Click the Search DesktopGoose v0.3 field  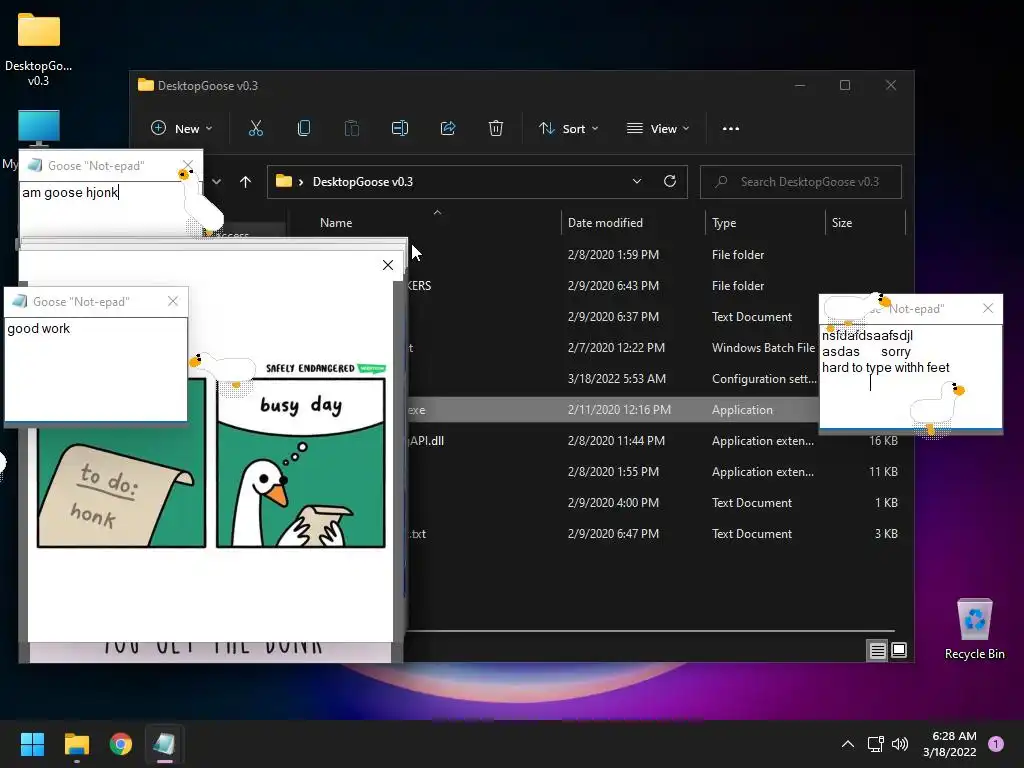[801, 182]
